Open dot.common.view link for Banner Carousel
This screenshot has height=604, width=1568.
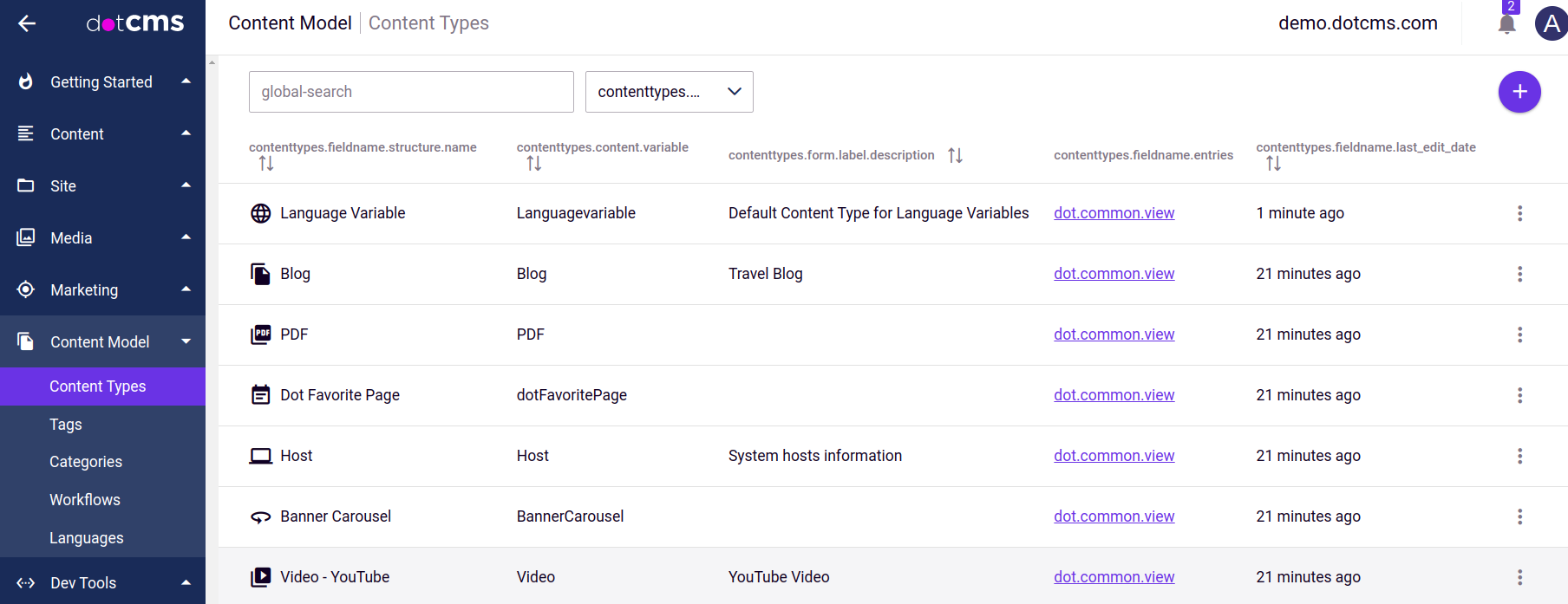click(1114, 516)
